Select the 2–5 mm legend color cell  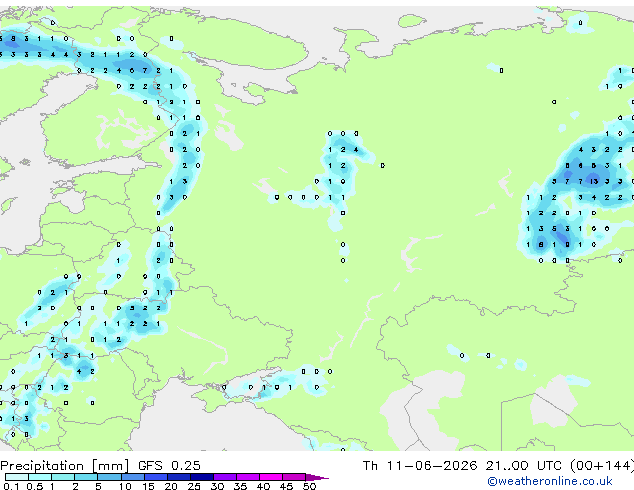click(86, 477)
